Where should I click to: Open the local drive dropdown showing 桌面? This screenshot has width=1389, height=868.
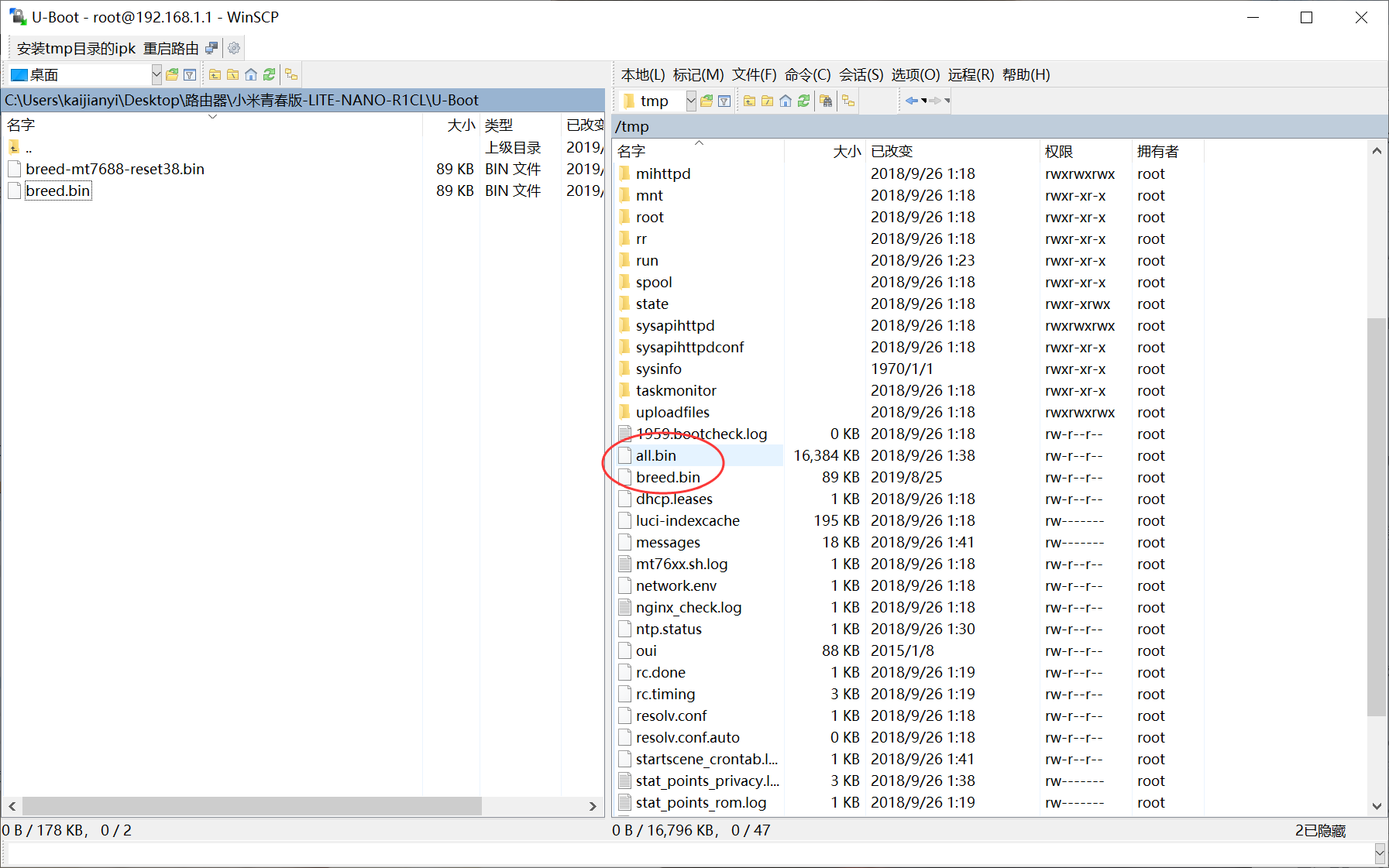pyautogui.click(x=156, y=74)
